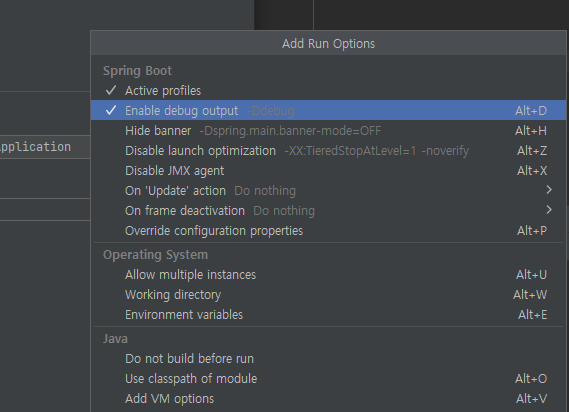569x412 pixels.
Task: Enable the Hide banner option
Action: click(x=328, y=130)
